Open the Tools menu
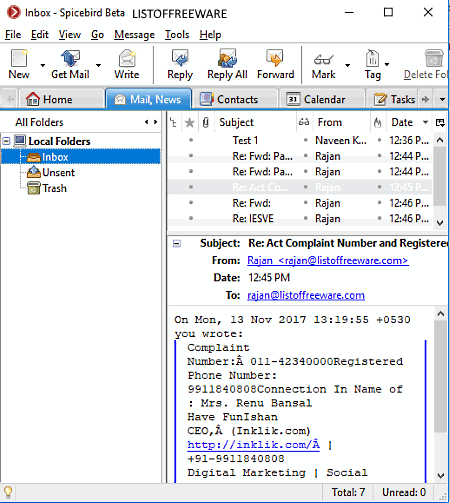Screen dimensions: 450x503 (x=177, y=35)
